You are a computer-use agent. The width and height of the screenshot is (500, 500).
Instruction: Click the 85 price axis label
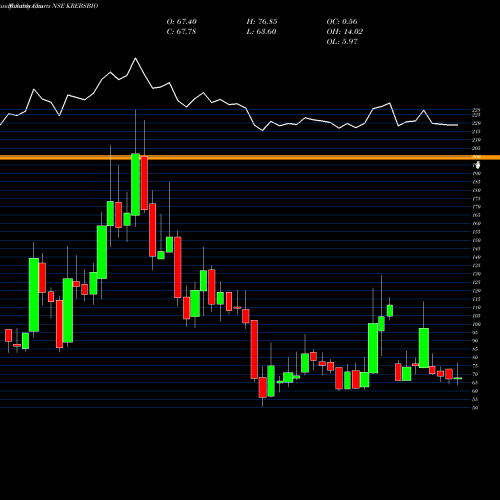coord(475,349)
